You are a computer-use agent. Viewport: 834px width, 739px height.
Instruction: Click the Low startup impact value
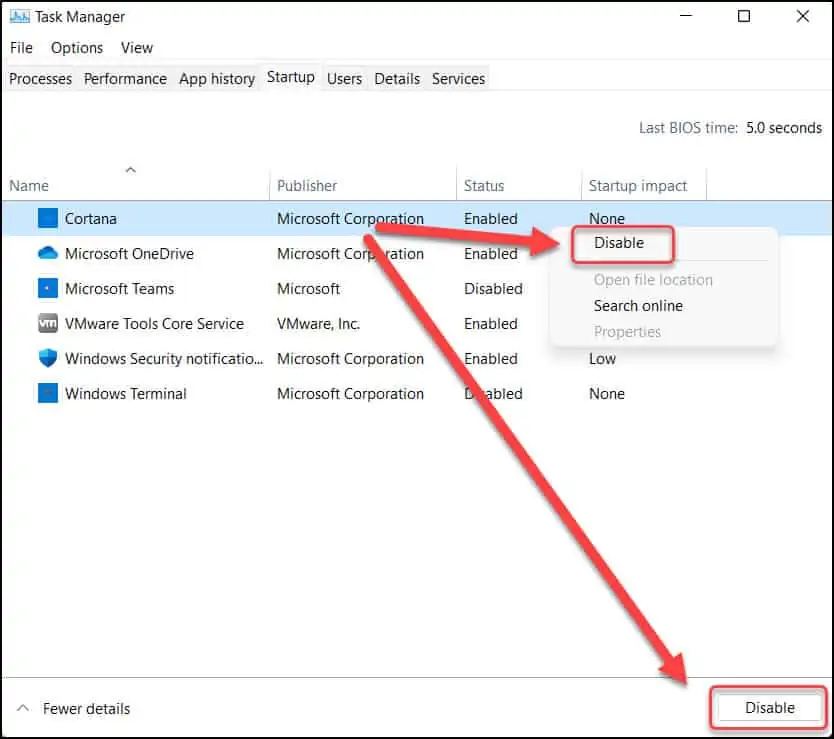(x=602, y=359)
